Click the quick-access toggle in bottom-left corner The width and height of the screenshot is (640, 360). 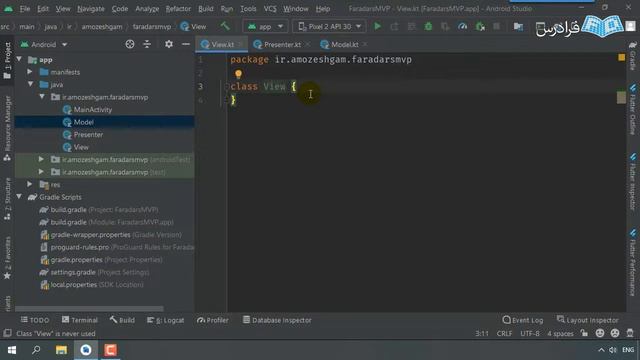click(7, 333)
